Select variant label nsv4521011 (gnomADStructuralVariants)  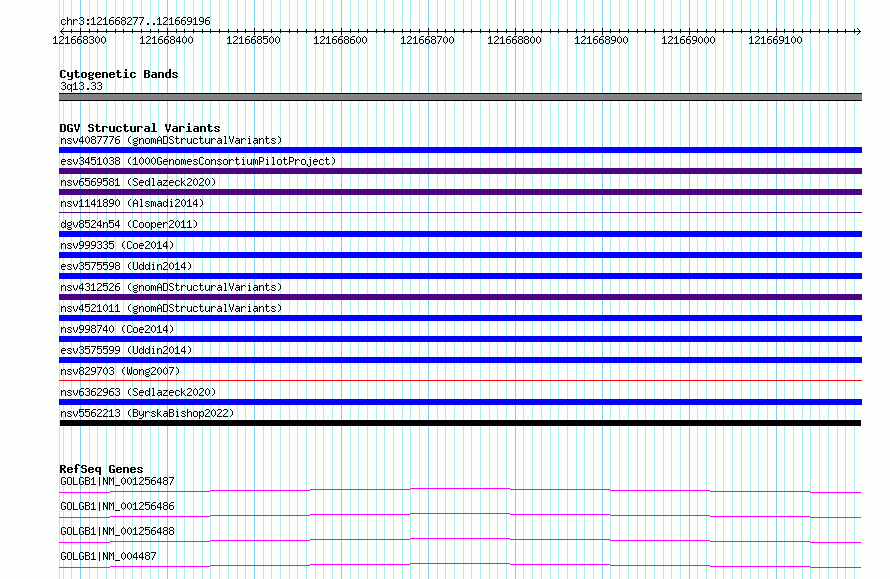point(171,308)
